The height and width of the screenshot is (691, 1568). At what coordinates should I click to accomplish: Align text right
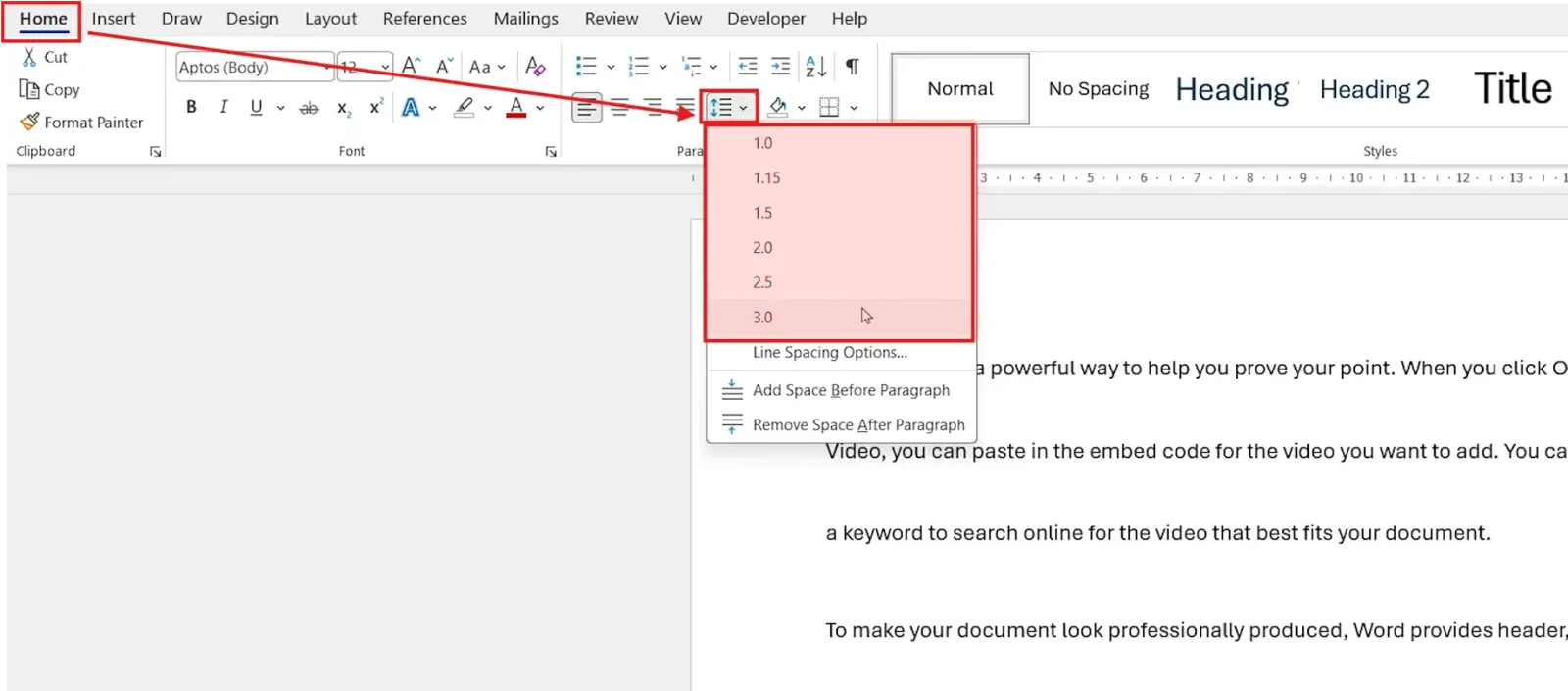653,107
